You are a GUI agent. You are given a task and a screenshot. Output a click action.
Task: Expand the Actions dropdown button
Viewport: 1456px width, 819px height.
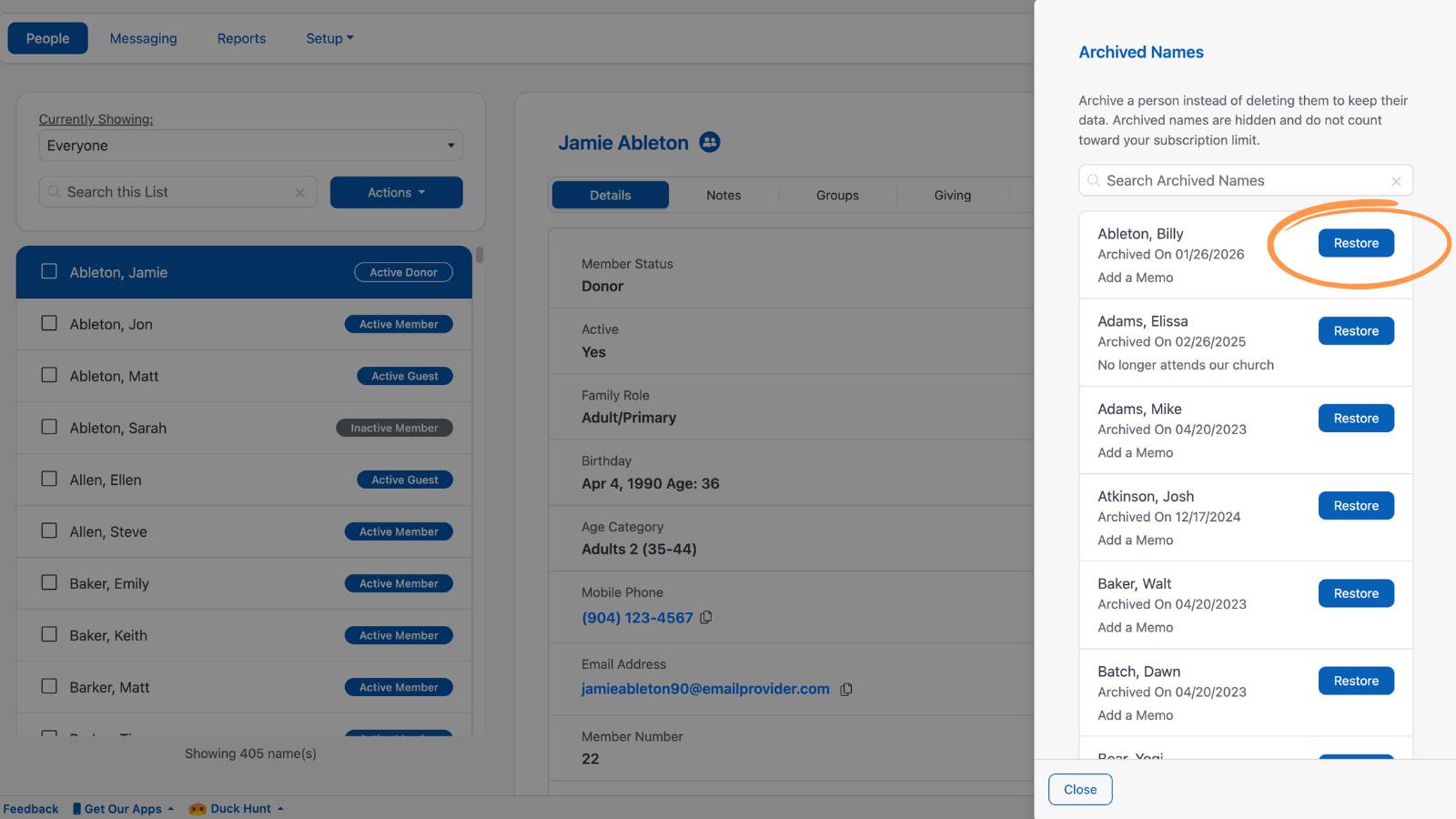[x=396, y=192]
